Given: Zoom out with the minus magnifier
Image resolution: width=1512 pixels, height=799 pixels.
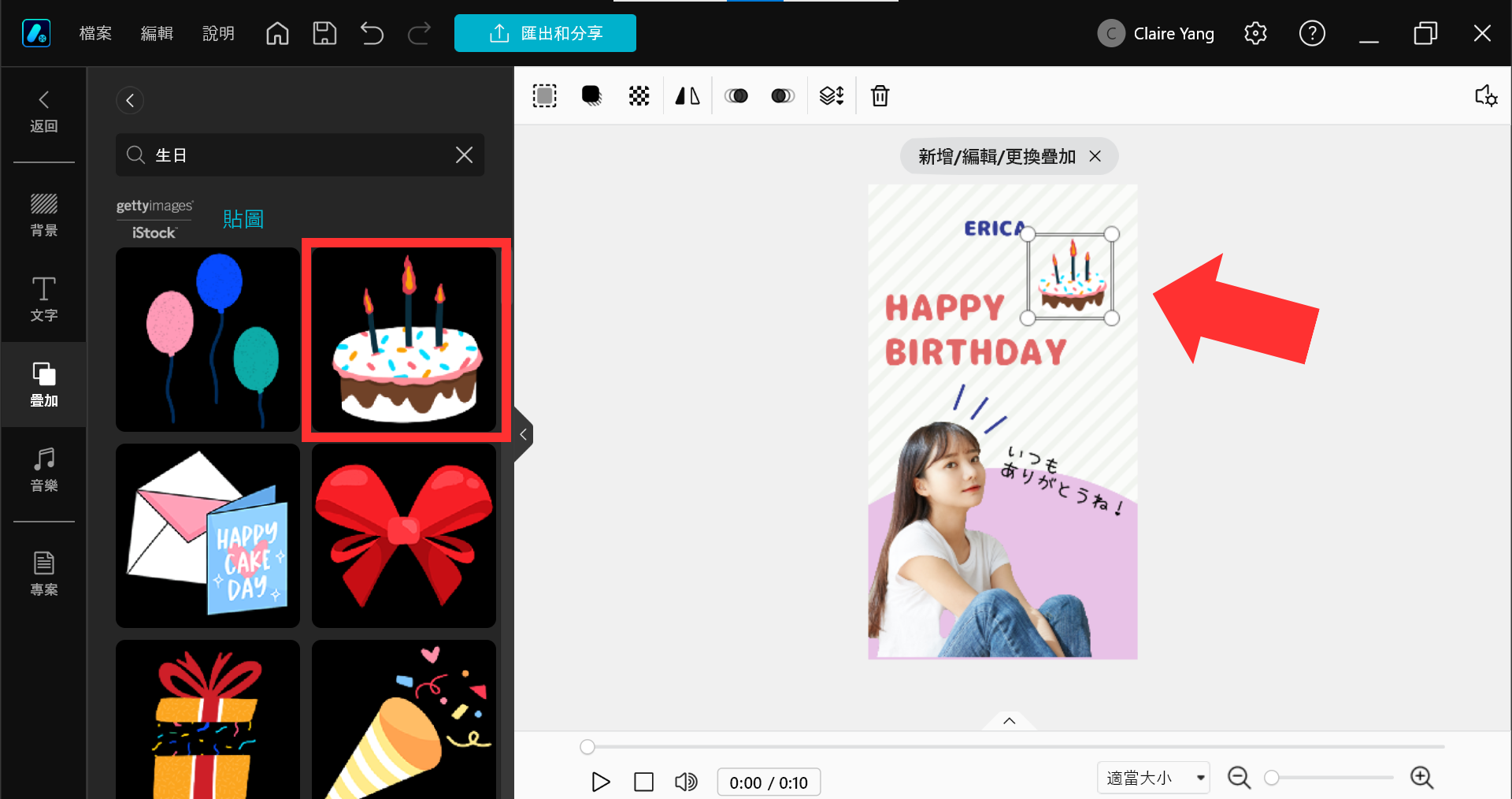Looking at the screenshot, I should (x=1239, y=778).
